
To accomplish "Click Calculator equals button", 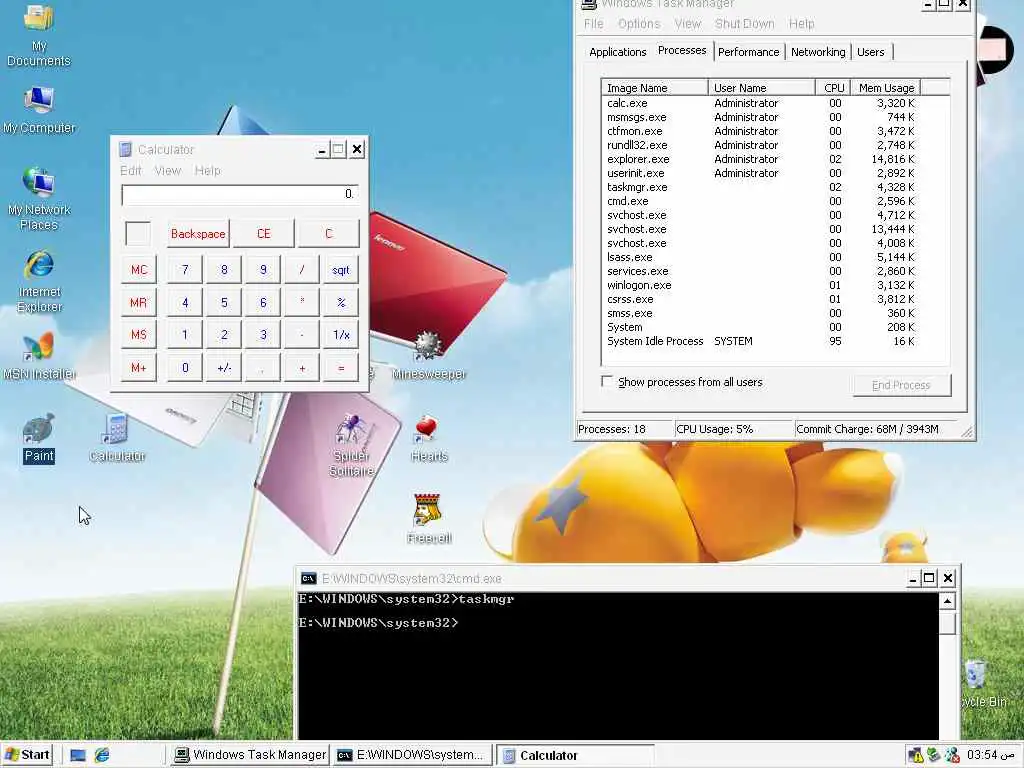I will pyautogui.click(x=341, y=368).
